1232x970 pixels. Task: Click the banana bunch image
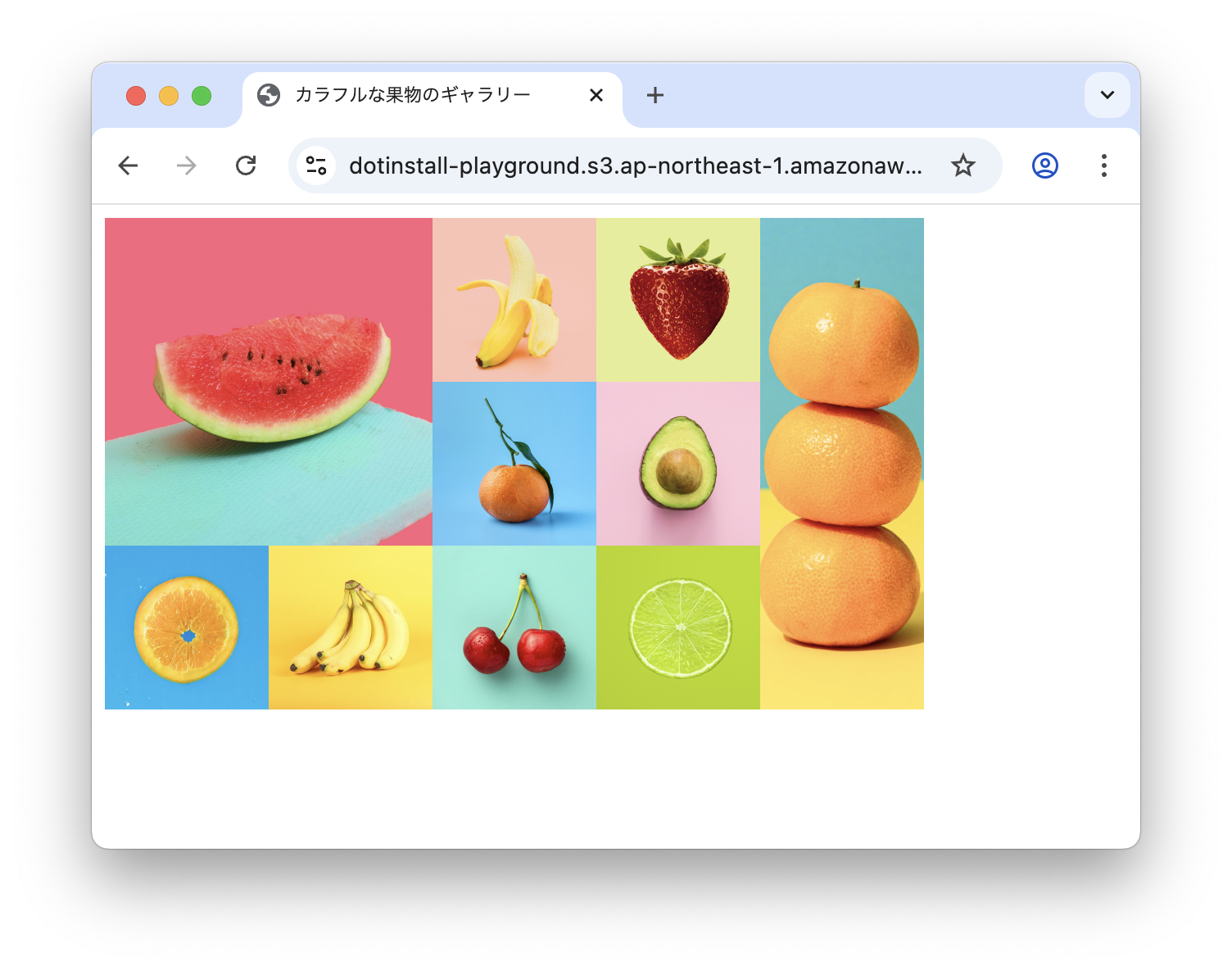point(351,628)
